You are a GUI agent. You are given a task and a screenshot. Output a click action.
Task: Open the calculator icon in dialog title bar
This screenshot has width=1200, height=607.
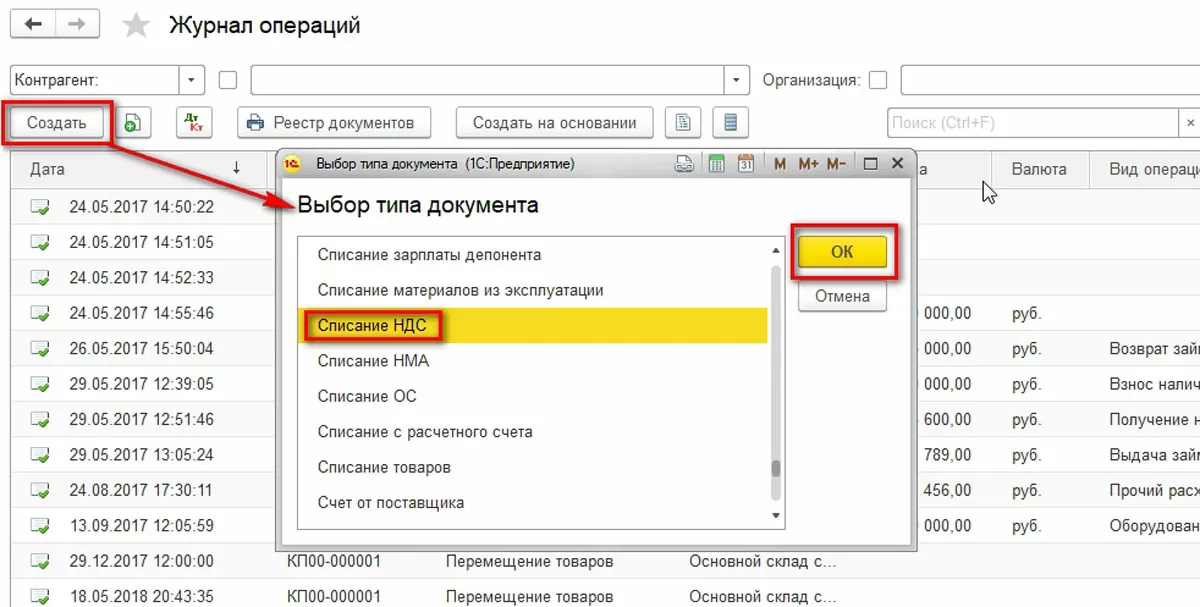[716, 163]
